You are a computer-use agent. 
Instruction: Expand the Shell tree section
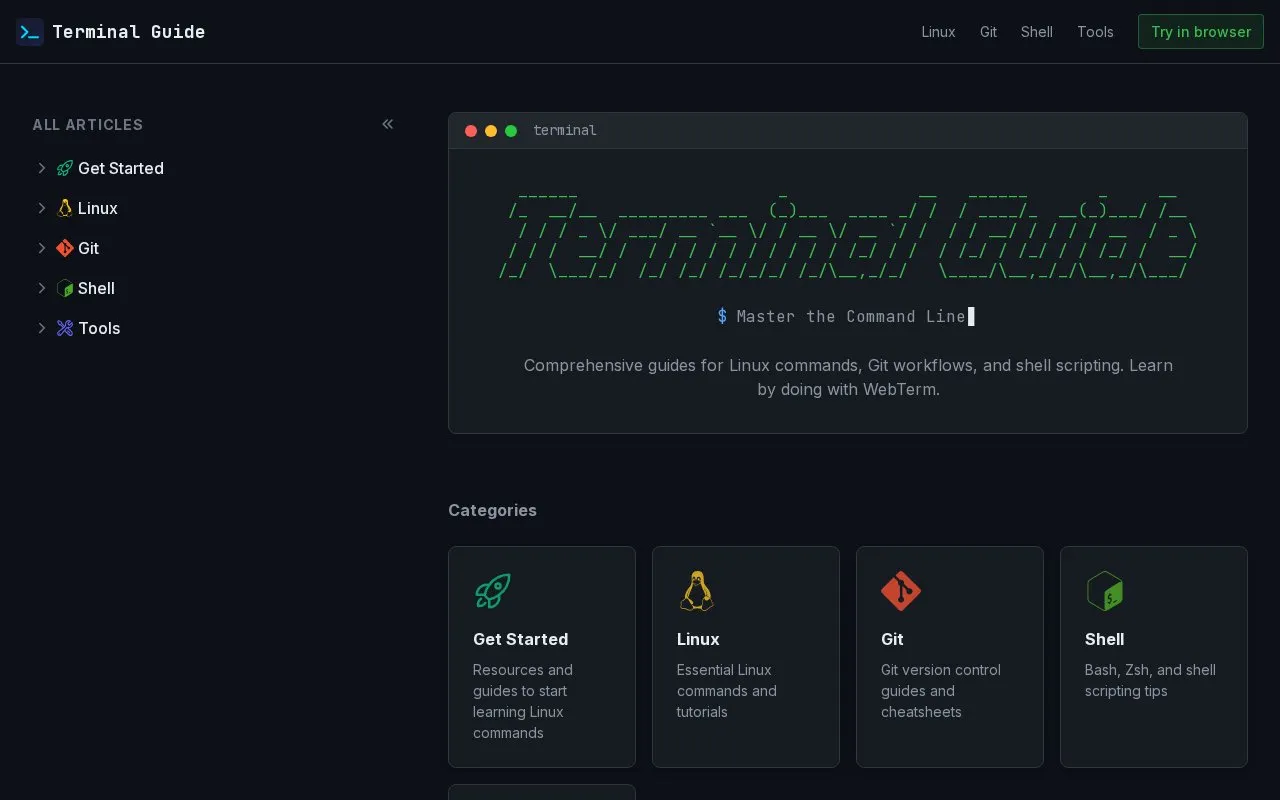point(42,288)
